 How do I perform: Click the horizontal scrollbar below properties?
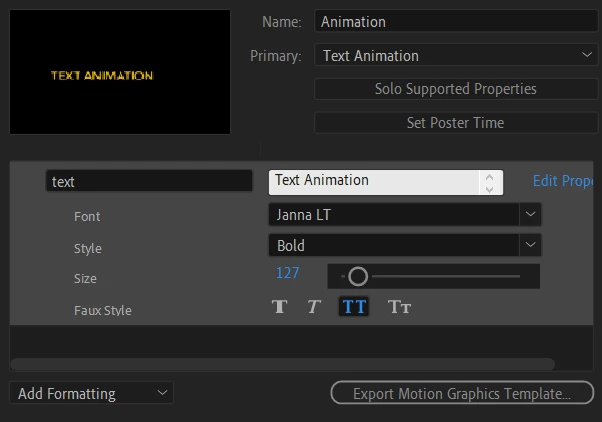point(283,364)
